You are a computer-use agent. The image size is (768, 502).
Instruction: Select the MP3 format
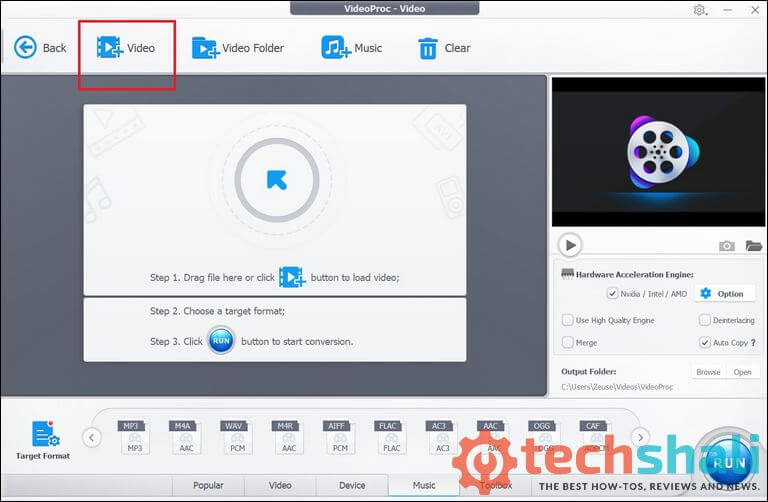[x=134, y=437]
